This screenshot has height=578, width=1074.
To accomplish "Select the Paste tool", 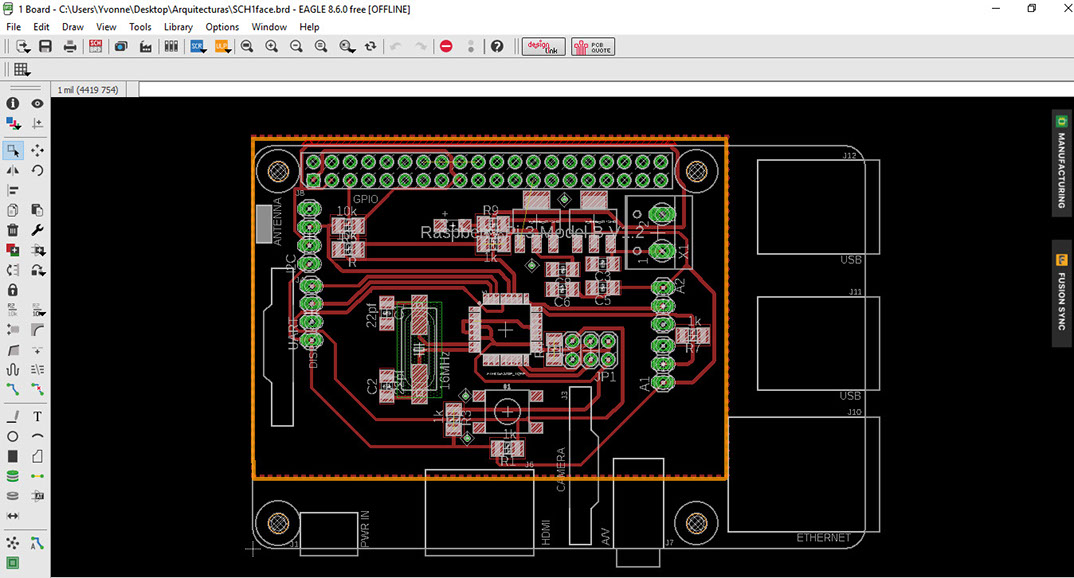I will click(38, 210).
